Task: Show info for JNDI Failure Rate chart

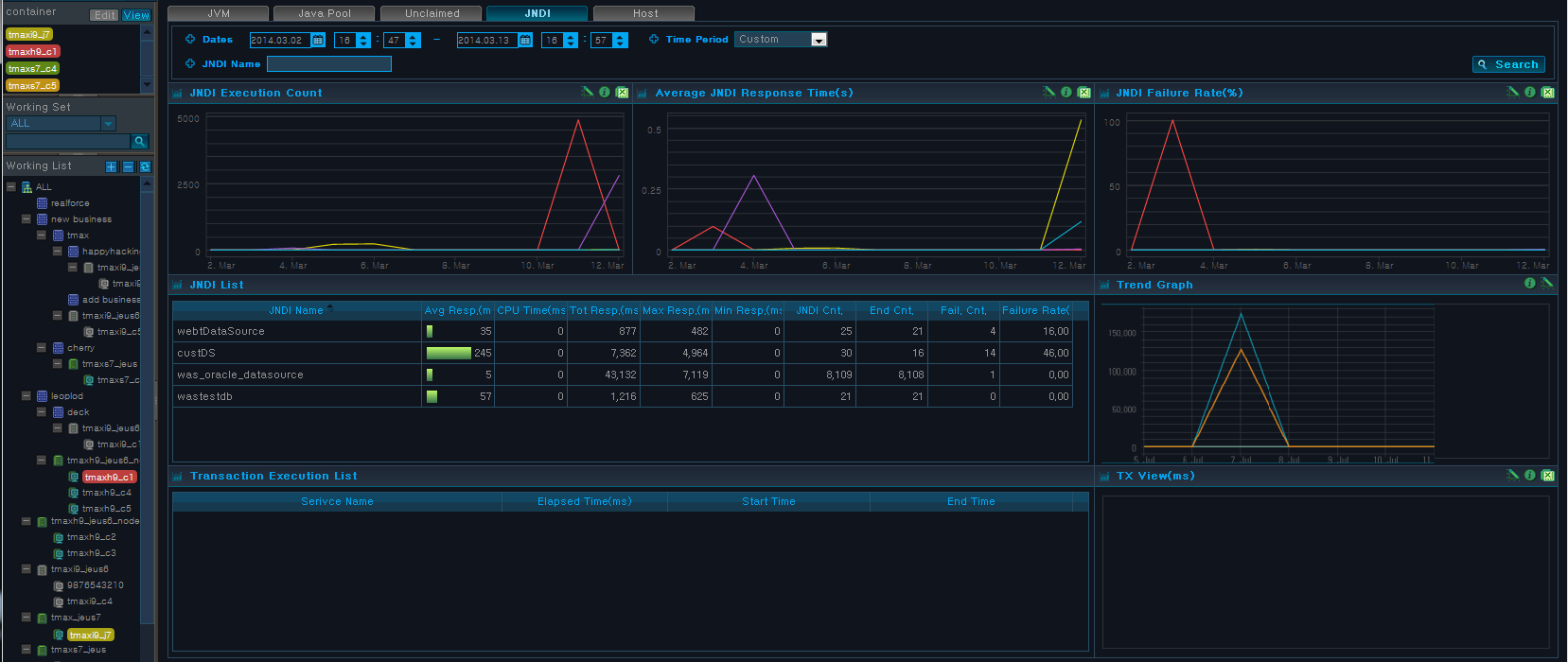Action: (1530, 92)
